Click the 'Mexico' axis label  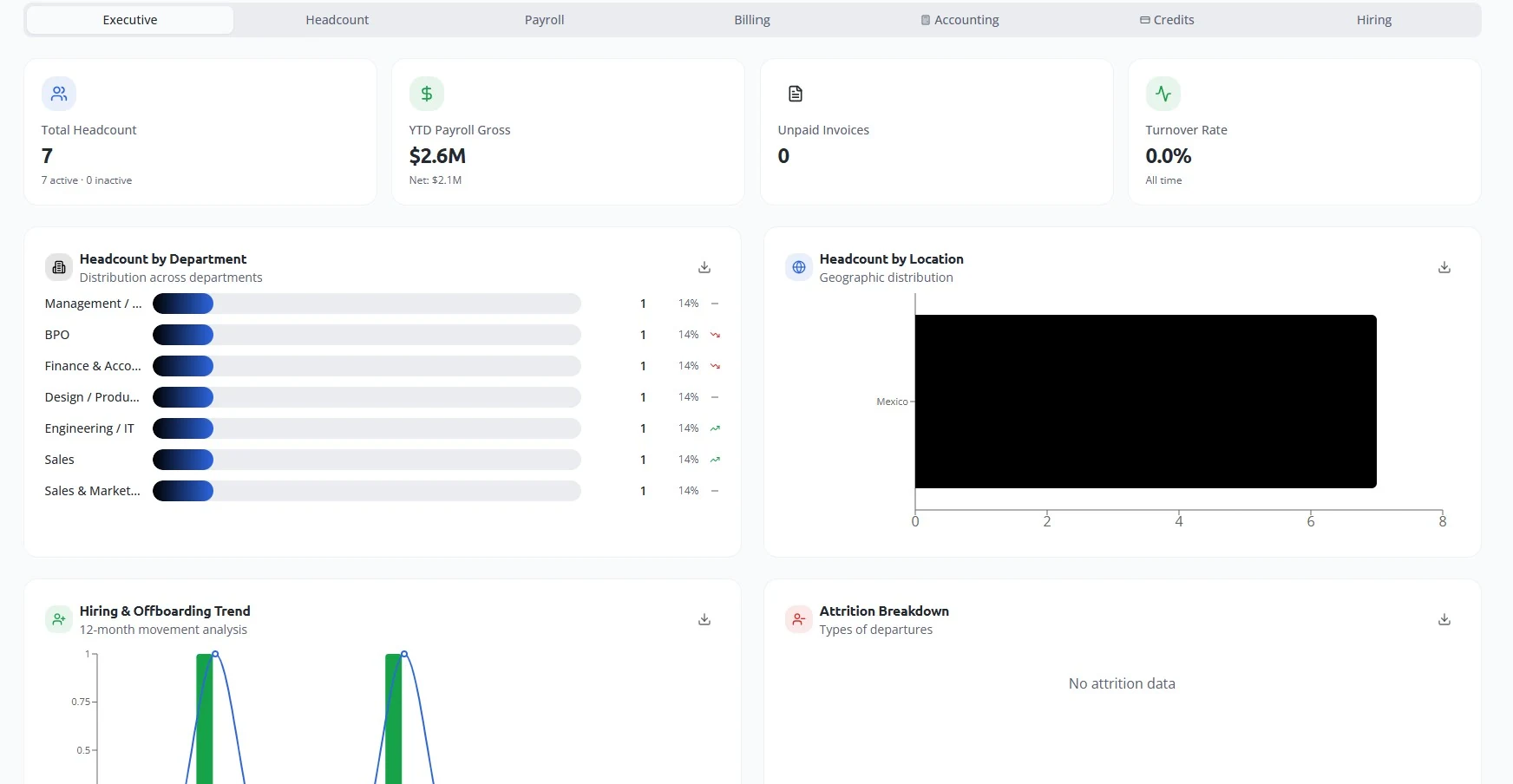pos(892,402)
